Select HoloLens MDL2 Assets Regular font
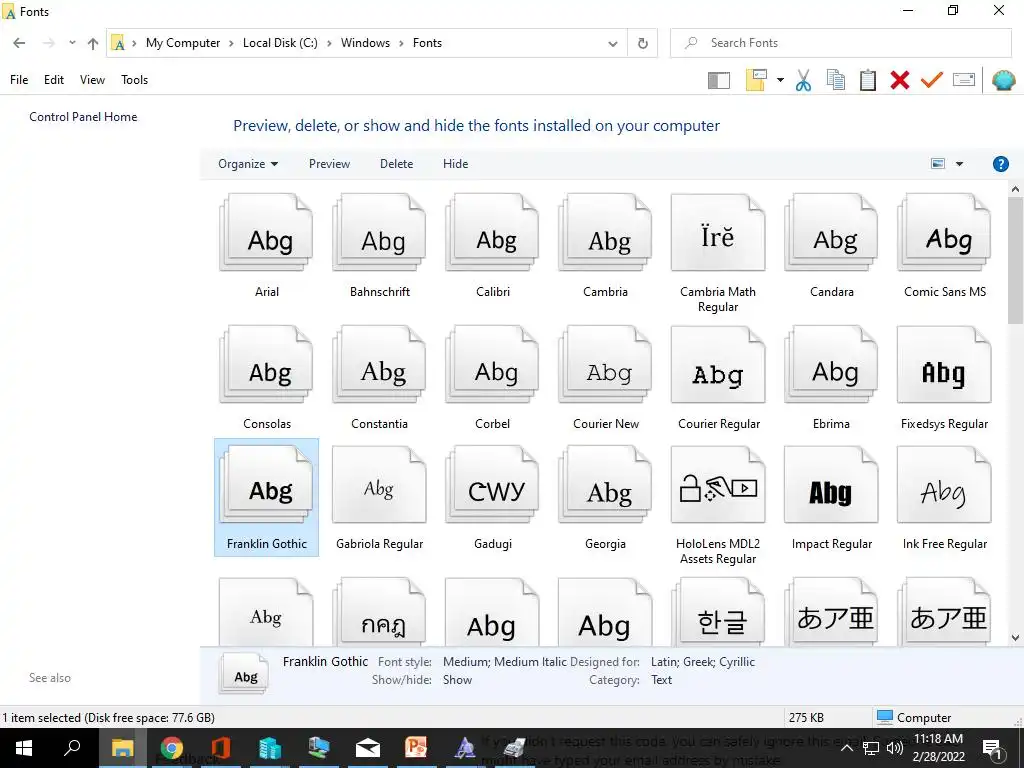Viewport: 1024px width, 768px height. click(718, 505)
